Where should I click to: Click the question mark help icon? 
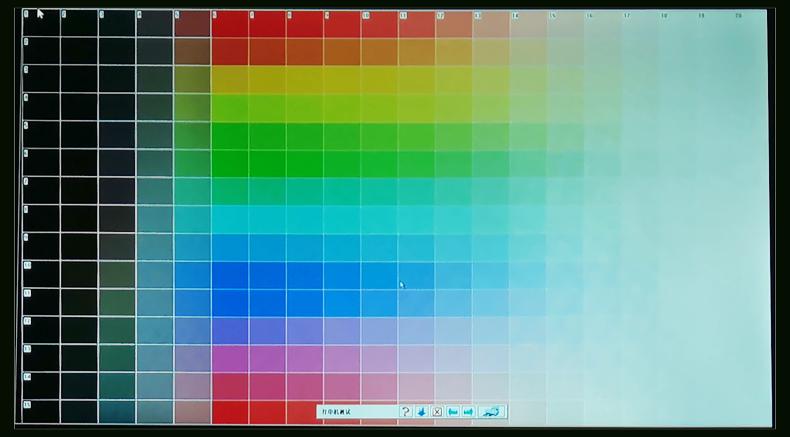coord(406,411)
